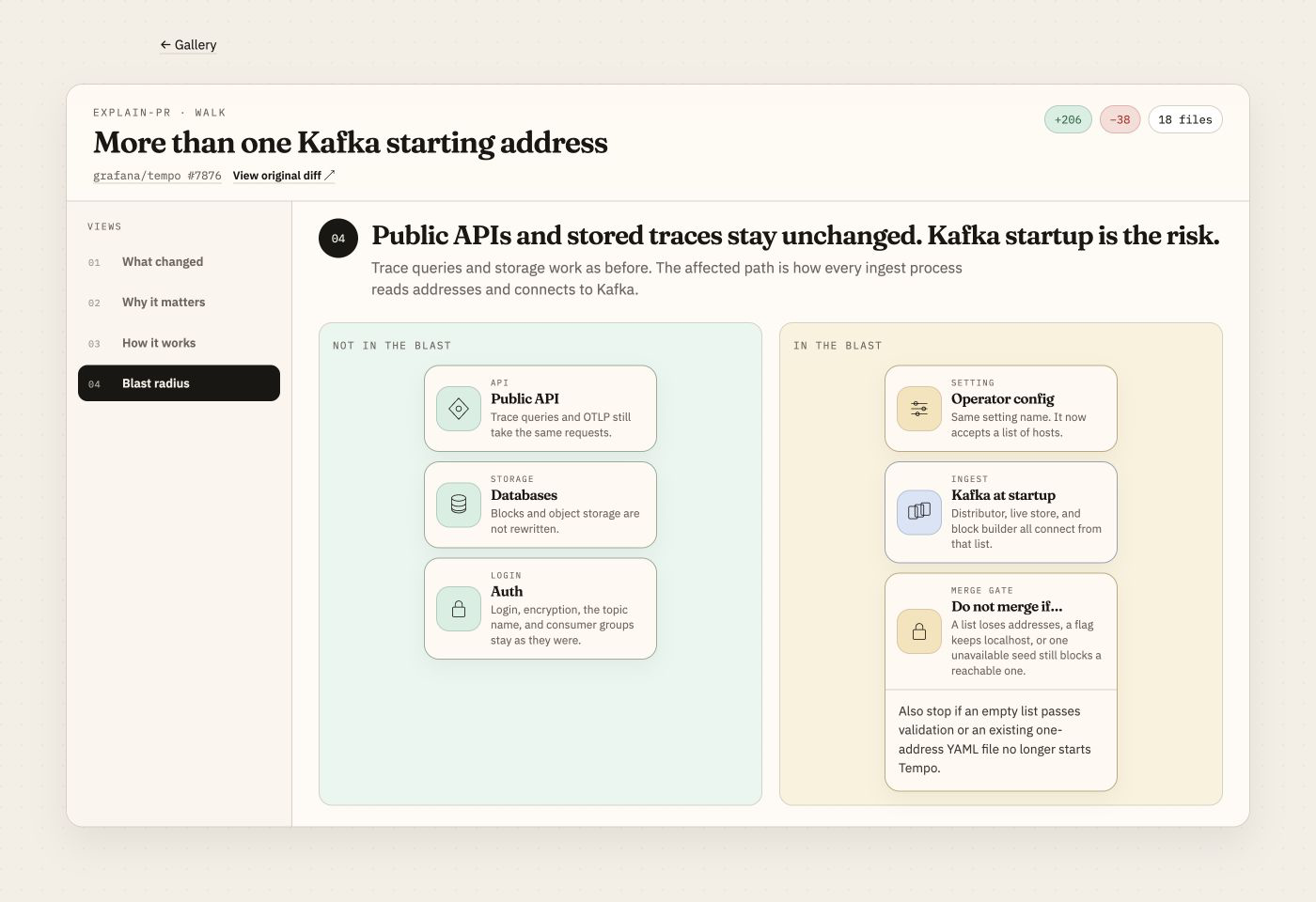Screen dimensions: 1316x902
Task: Click the SETTING label
Action: click(x=973, y=383)
